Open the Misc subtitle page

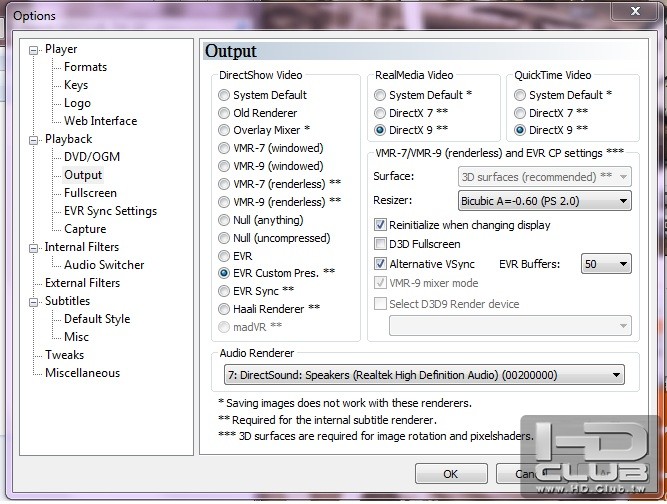(x=77, y=337)
